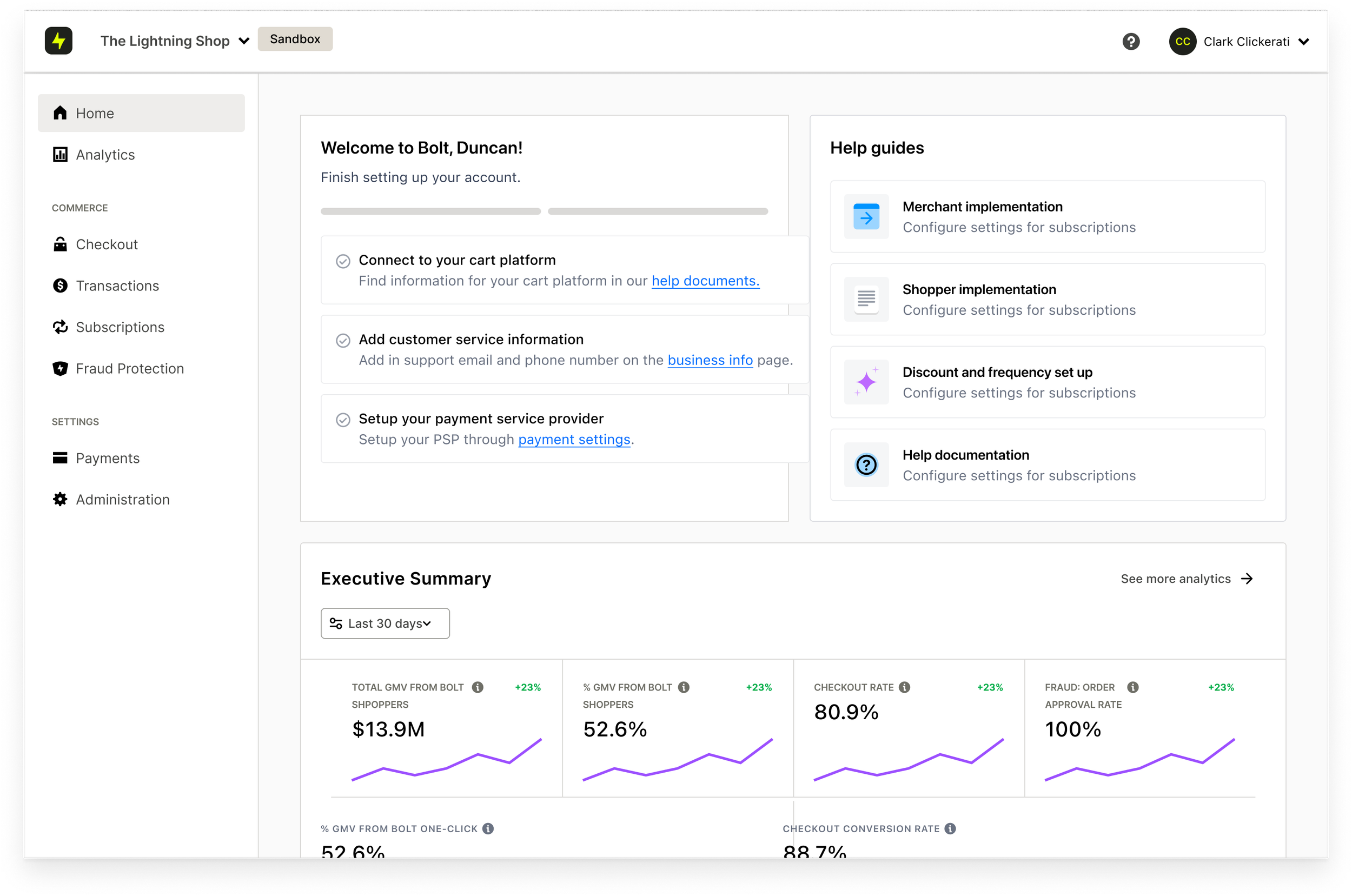
Task: Click the Payments card icon
Action: coord(60,457)
